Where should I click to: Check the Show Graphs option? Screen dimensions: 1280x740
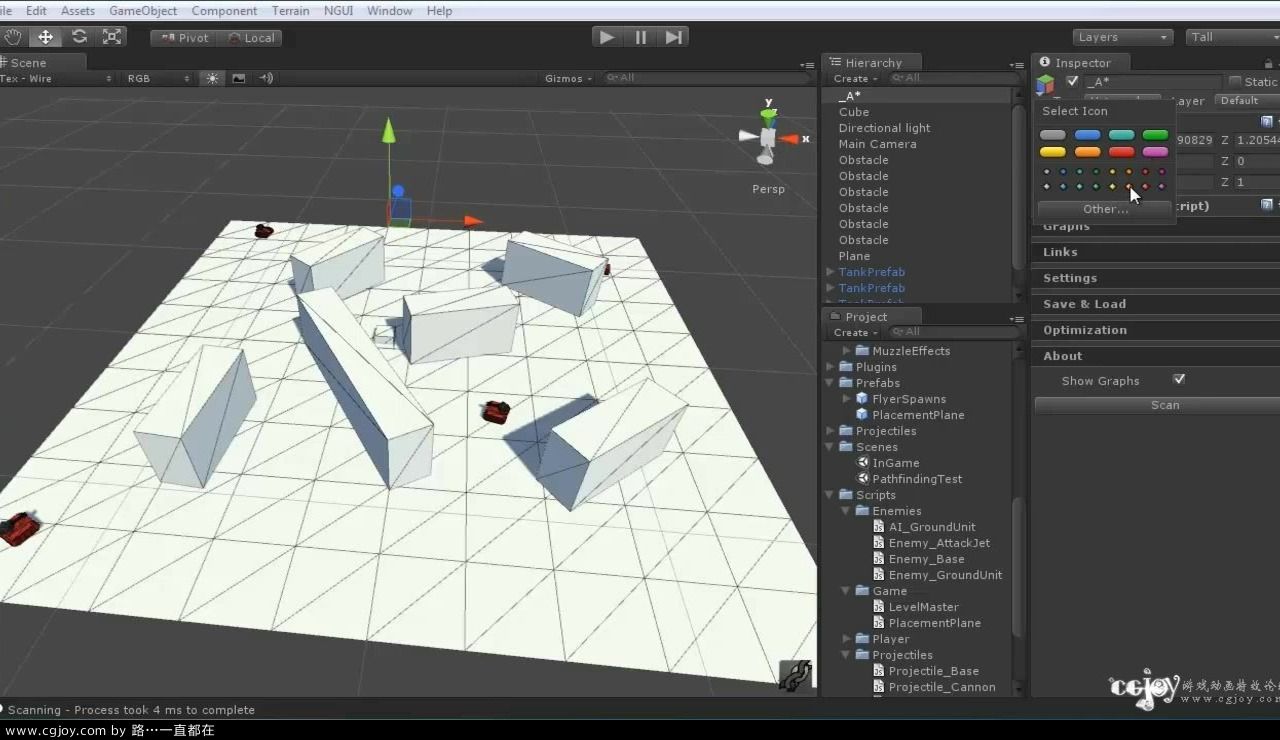click(1179, 379)
